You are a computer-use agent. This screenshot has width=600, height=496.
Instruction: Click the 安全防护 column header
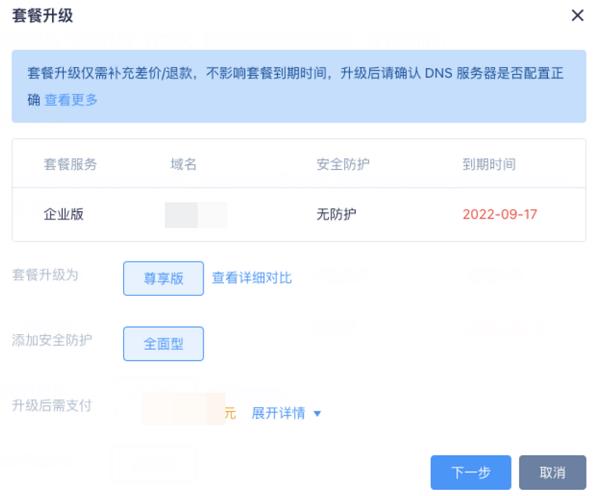pyautogui.click(x=343, y=164)
